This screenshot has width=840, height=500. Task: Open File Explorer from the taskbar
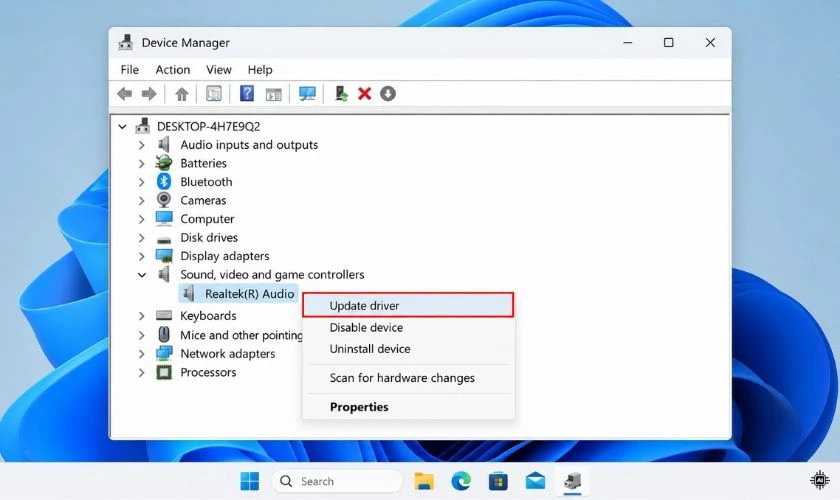point(424,481)
